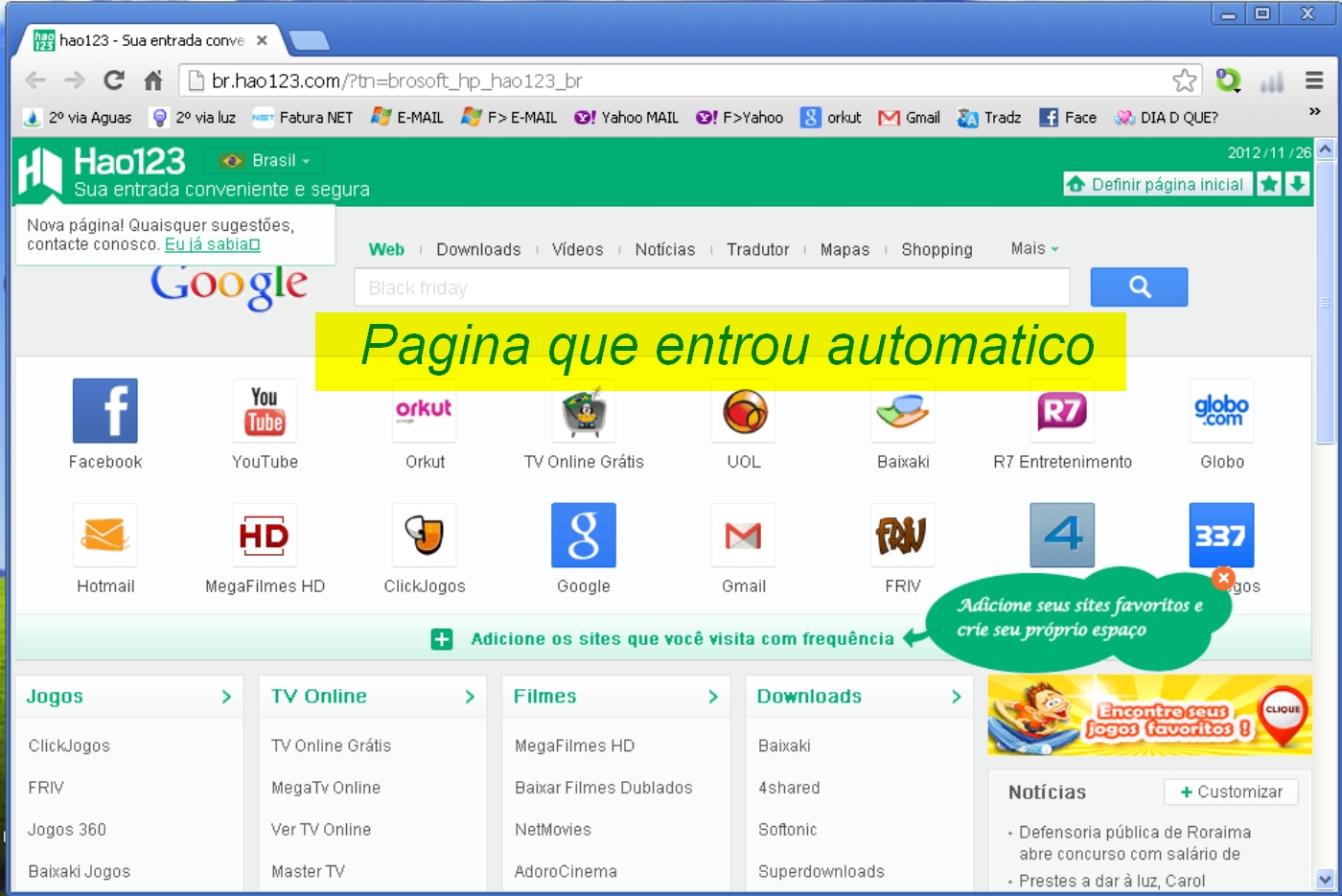This screenshot has width=1342, height=896.
Task: Open the 'Encontre seus jogos favoritos' banner
Action: point(1149,715)
